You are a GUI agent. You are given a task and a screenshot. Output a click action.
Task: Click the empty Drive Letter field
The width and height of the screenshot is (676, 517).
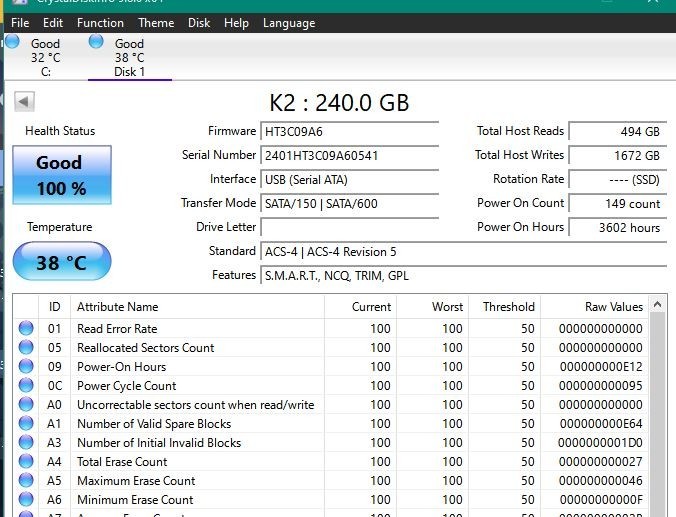pyautogui.click(x=350, y=228)
